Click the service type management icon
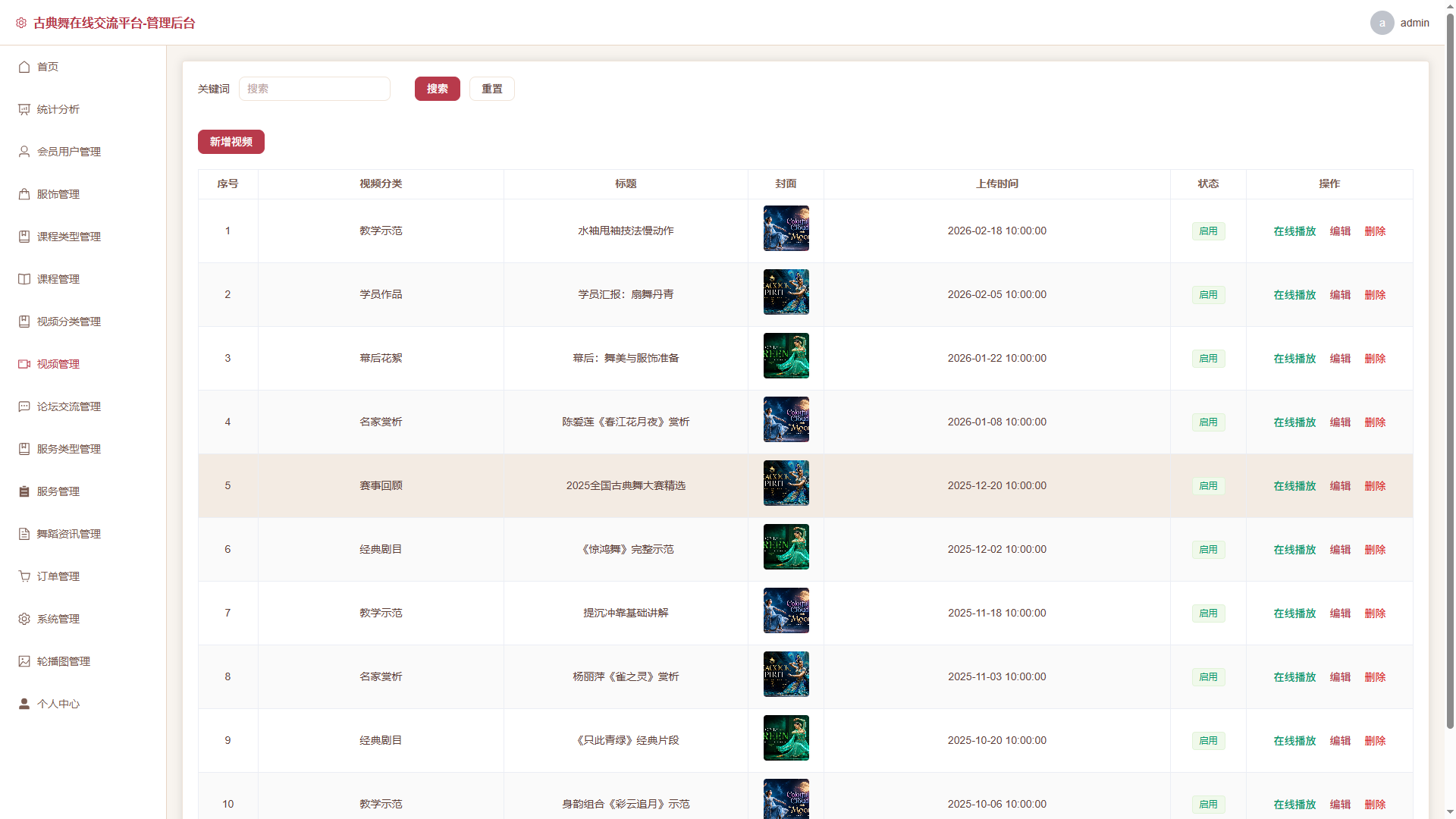 [24, 449]
